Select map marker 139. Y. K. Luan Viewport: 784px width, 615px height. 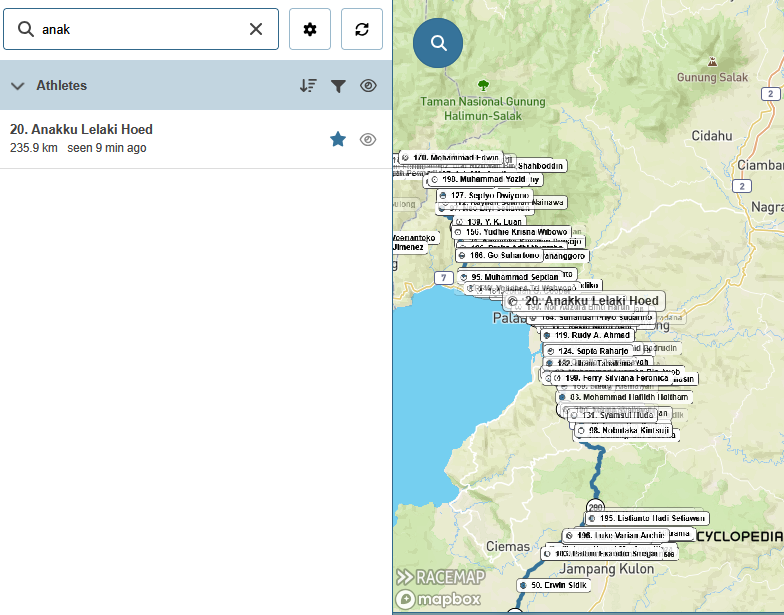point(489,222)
